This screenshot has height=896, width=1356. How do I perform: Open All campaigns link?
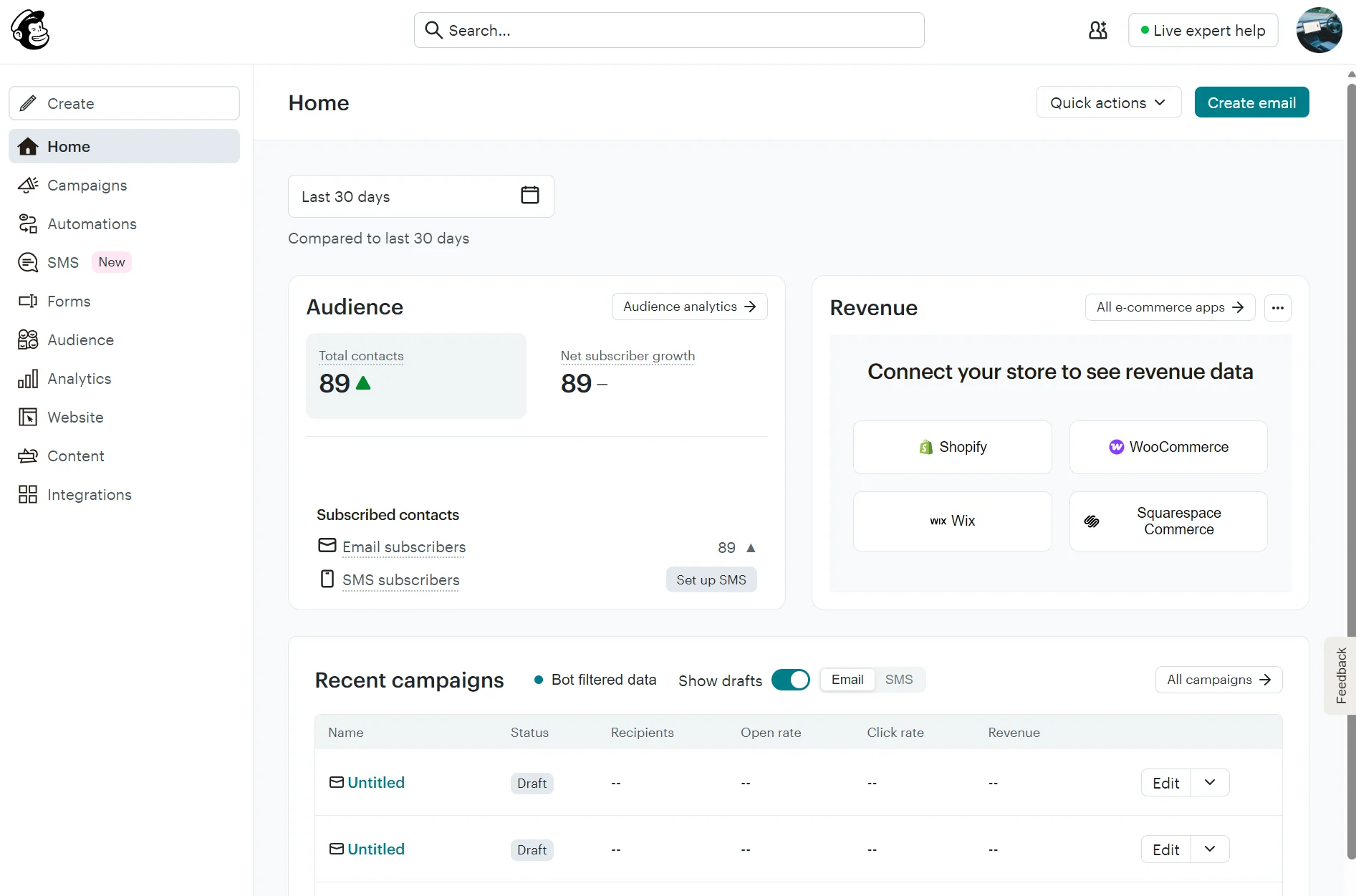click(x=1218, y=680)
